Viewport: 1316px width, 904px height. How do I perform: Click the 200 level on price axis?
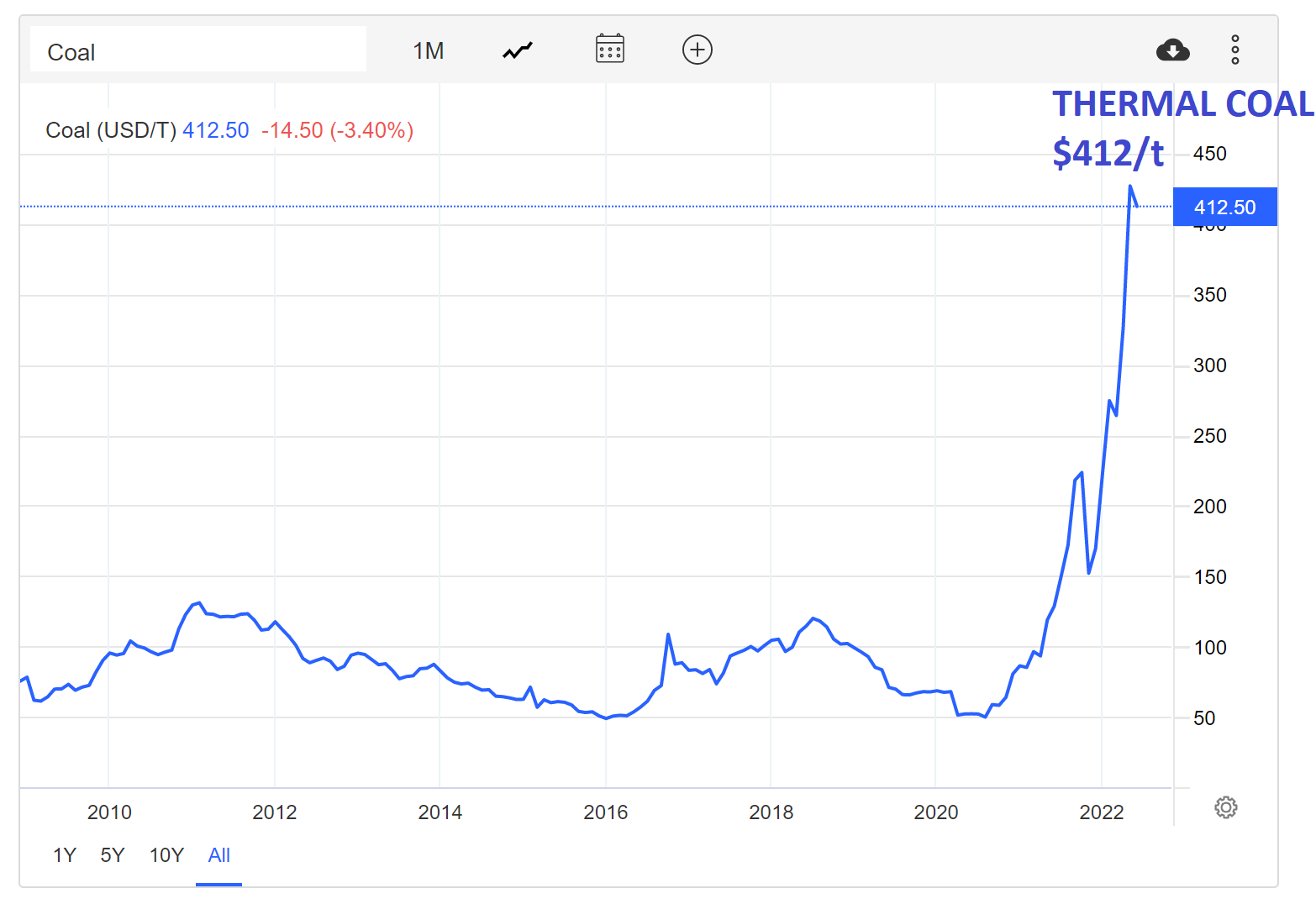[x=1209, y=507]
